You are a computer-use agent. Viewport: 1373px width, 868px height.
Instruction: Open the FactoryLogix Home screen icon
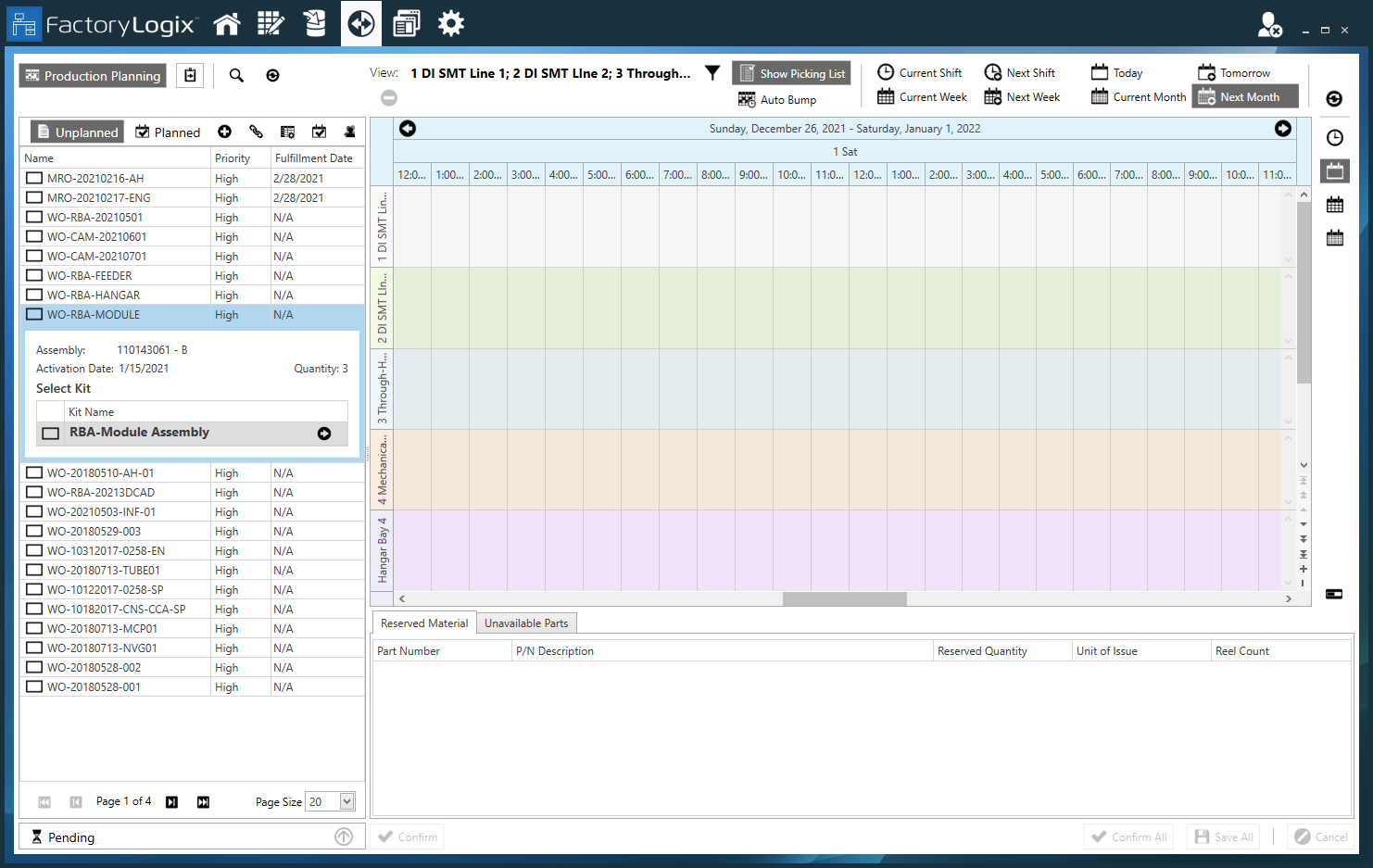(x=227, y=23)
